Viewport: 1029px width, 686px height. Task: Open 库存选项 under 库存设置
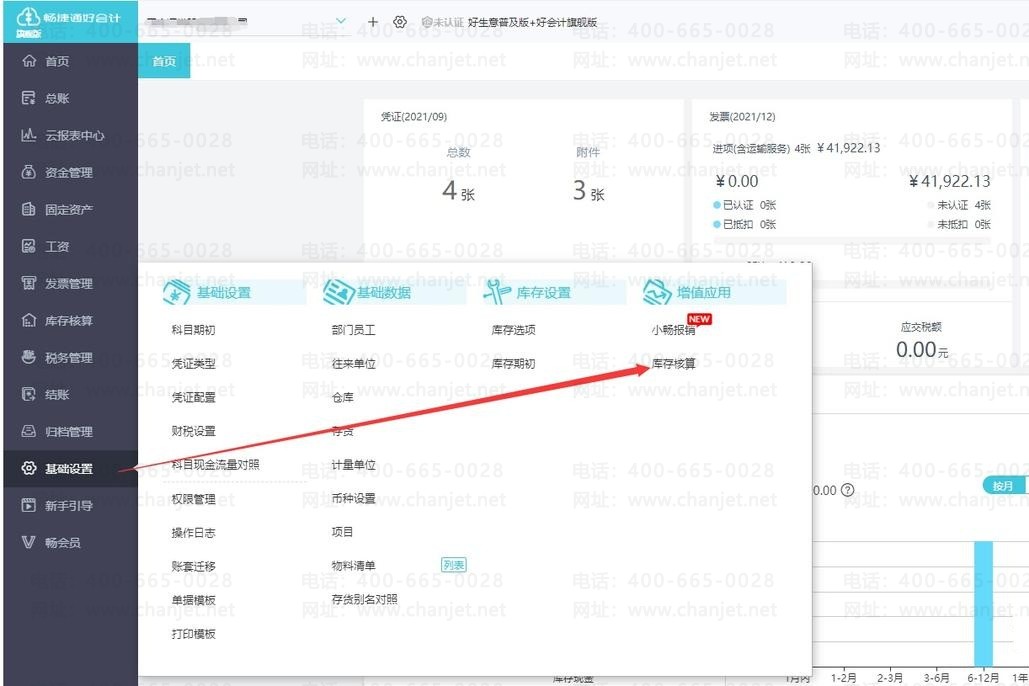pyautogui.click(x=513, y=330)
